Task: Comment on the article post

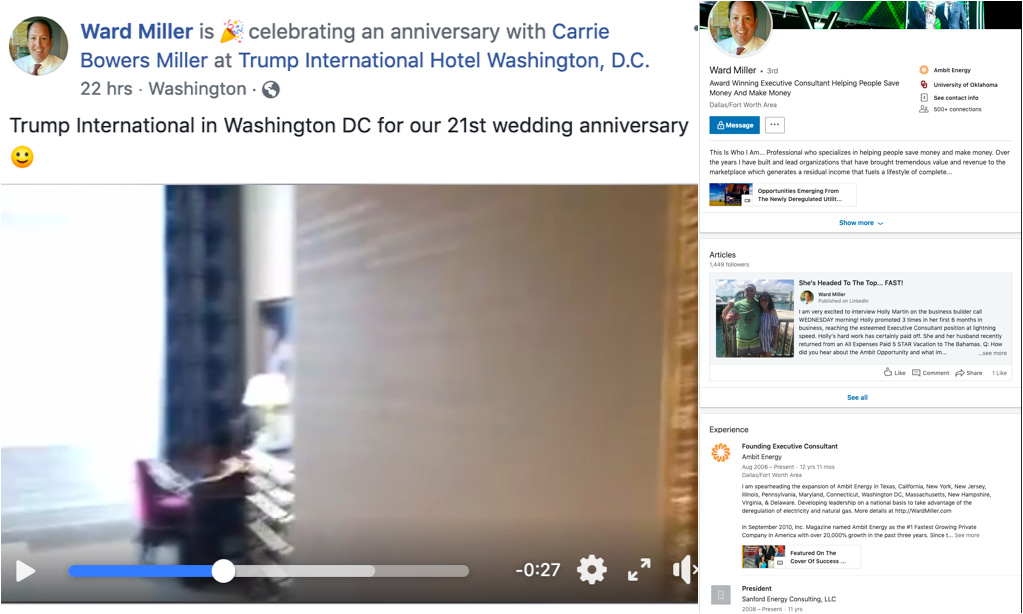Action: pos(930,373)
